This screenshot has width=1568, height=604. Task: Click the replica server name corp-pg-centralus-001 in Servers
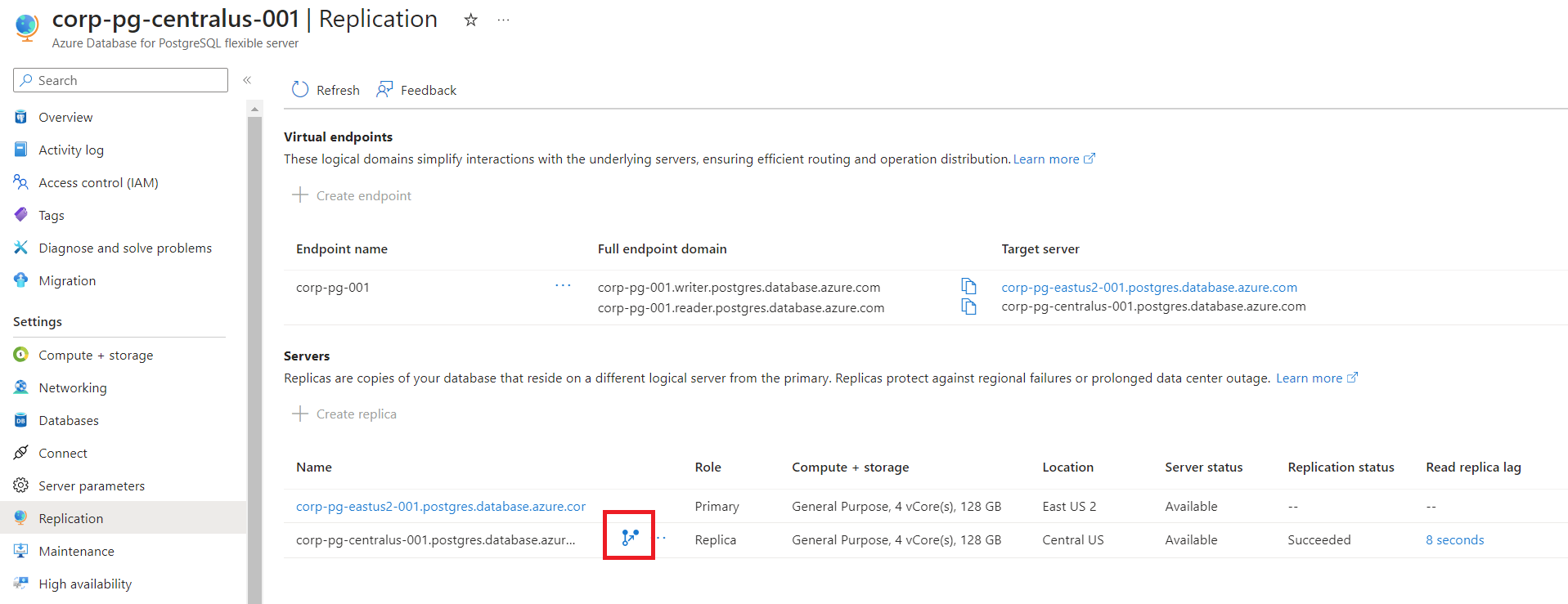coord(435,539)
